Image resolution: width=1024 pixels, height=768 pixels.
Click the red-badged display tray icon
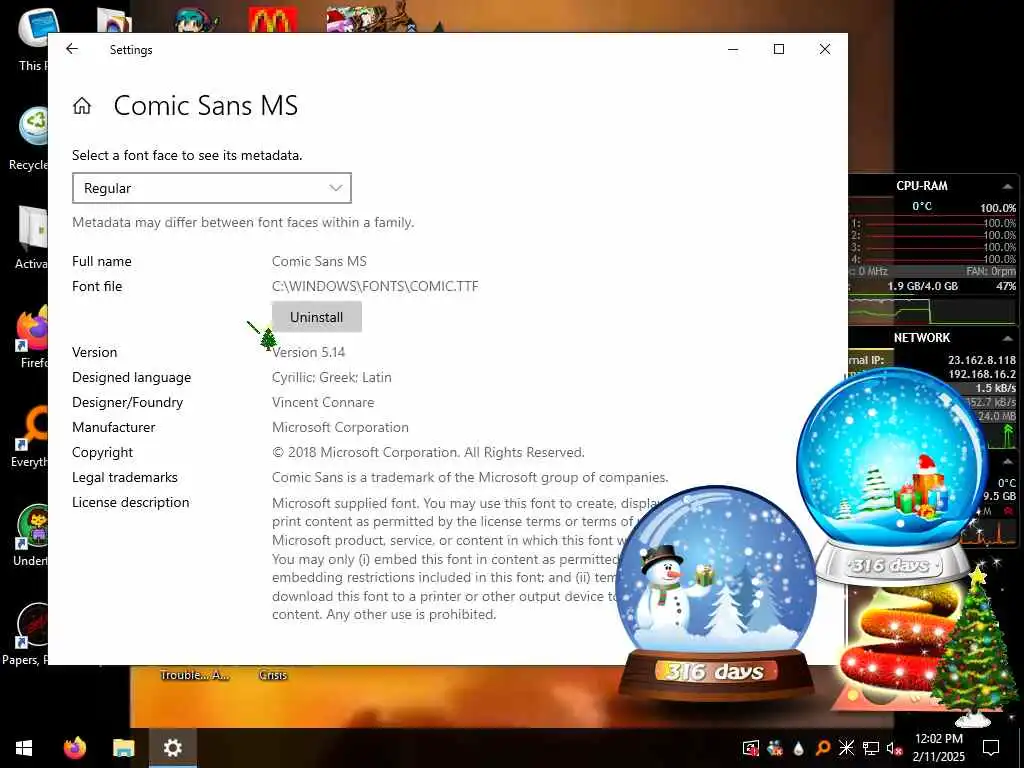[751, 748]
